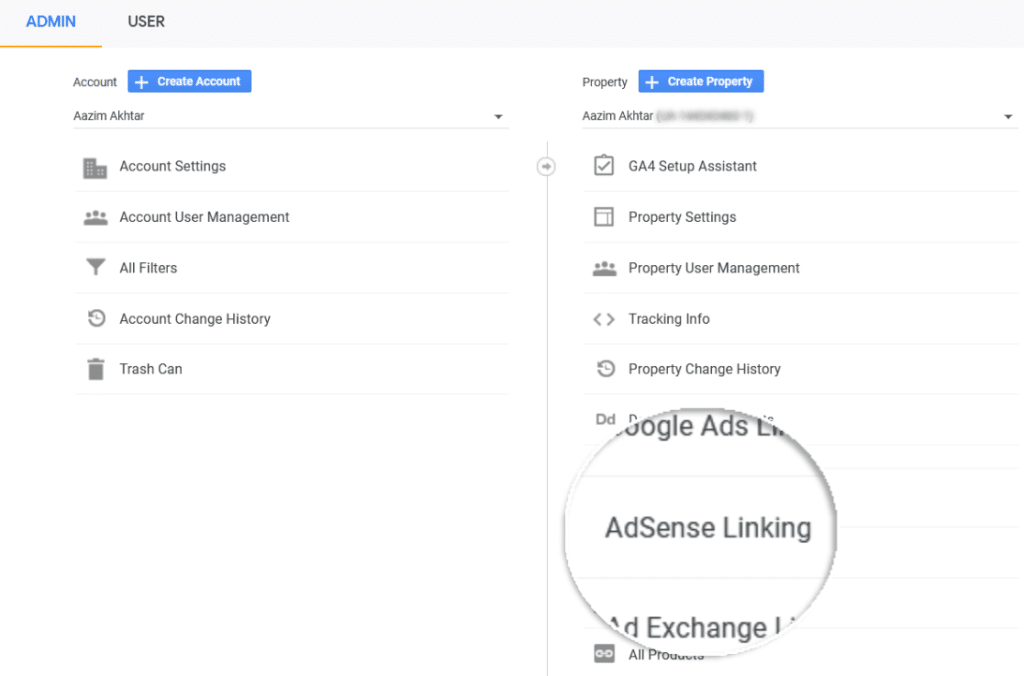Switch to the ADMIN tab
This screenshot has height=676, width=1024.
click(51, 22)
